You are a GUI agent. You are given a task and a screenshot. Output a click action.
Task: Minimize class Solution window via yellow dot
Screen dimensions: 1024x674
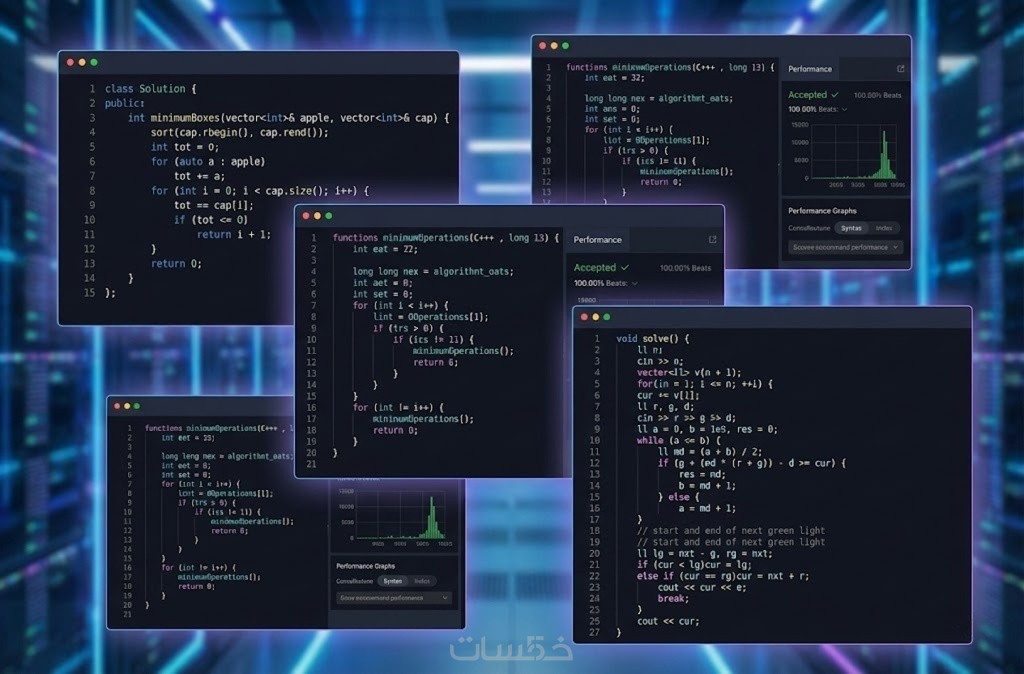(82, 62)
